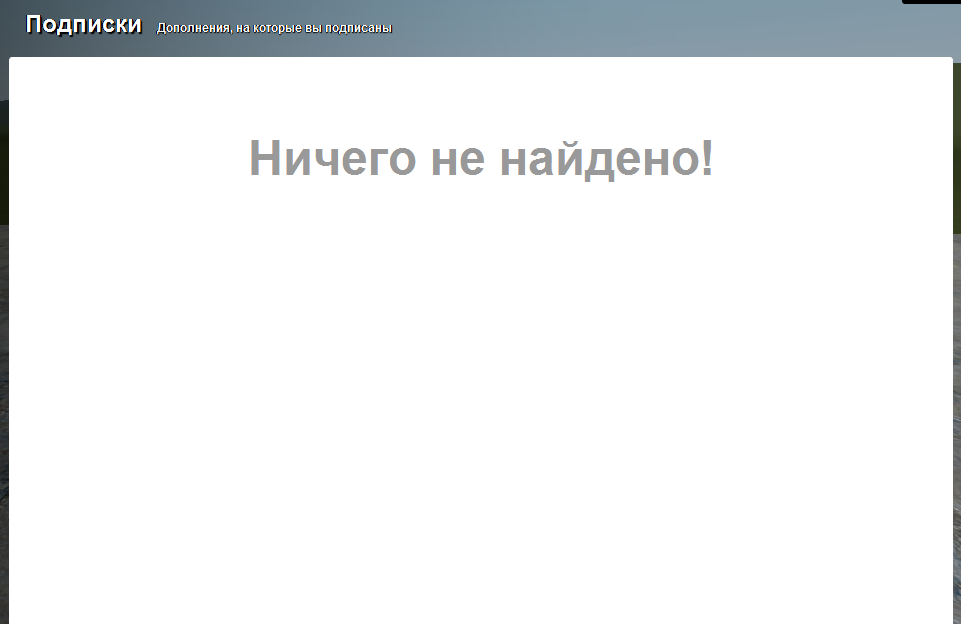Click the Подписки heading

[x=84, y=25]
